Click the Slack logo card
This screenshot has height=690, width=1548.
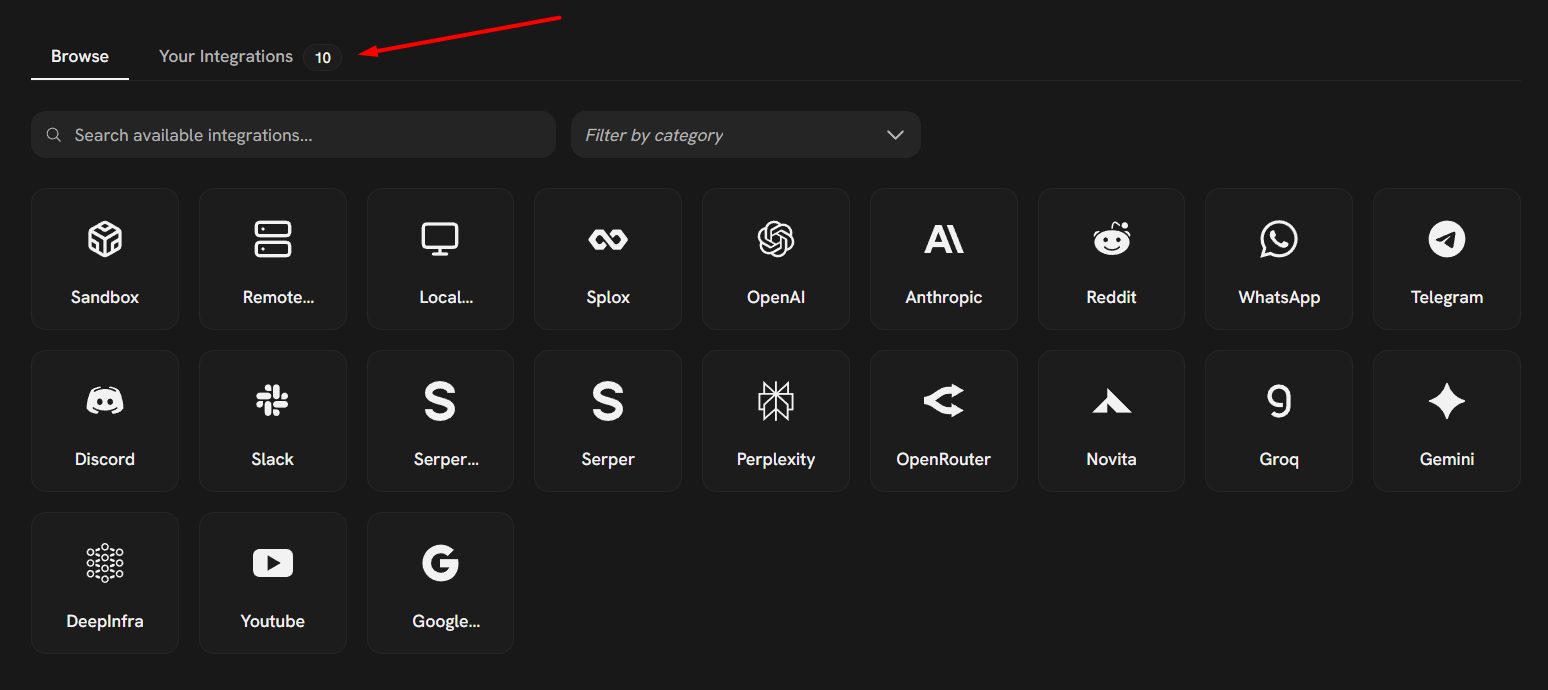pyautogui.click(x=273, y=402)
